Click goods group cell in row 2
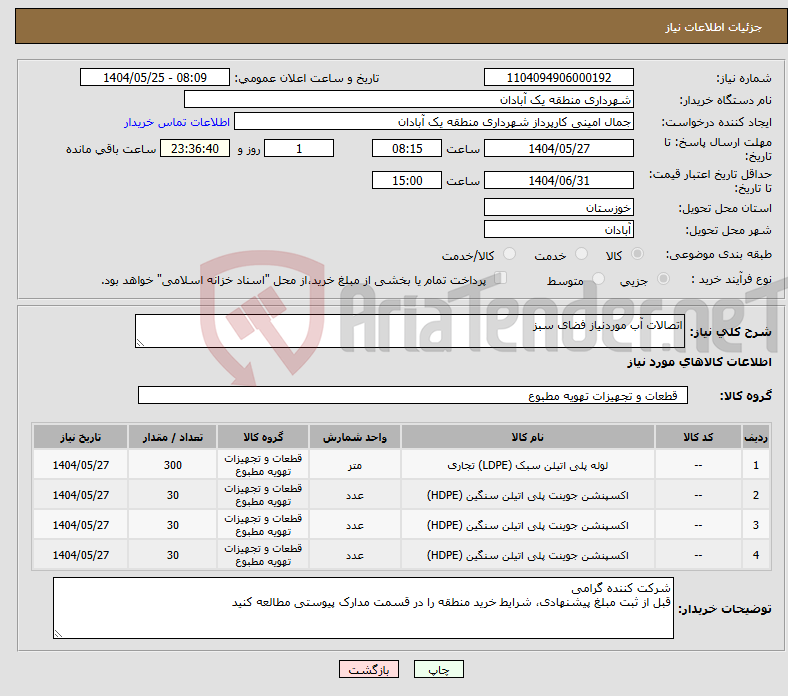The image size is (788, 696). [263, 495]
